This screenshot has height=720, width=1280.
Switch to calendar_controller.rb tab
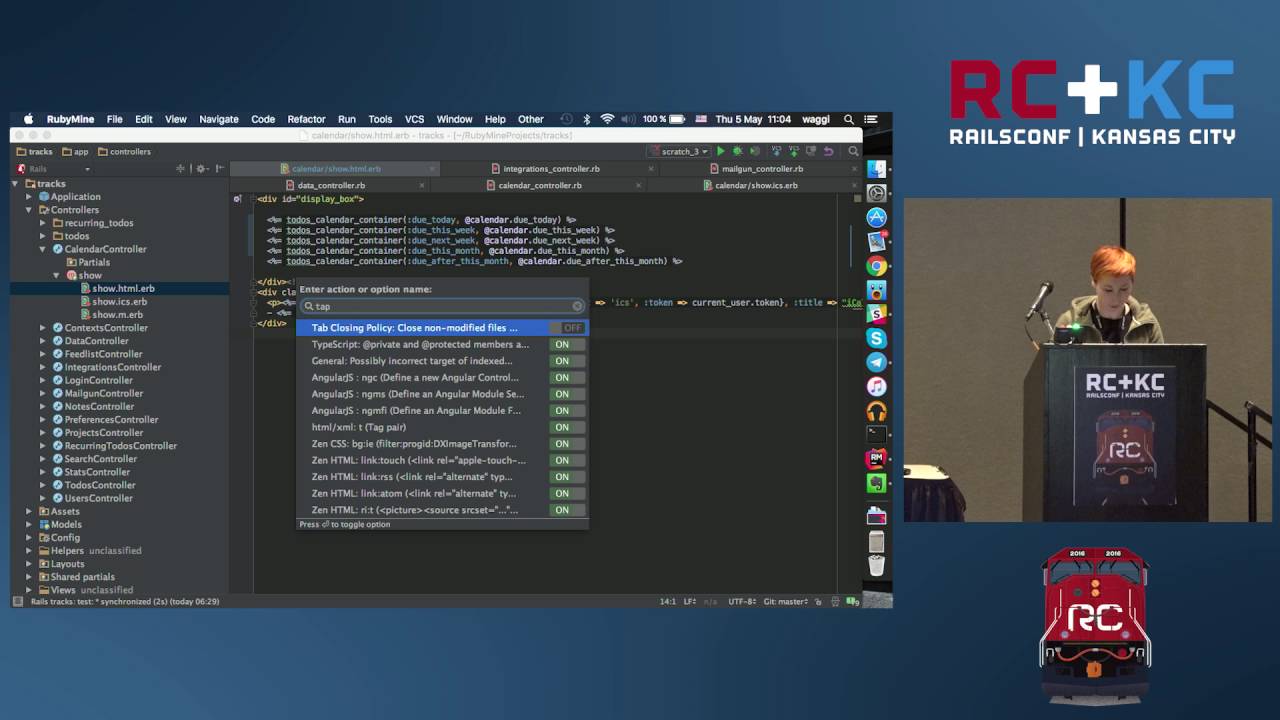click(x=540, y=185)
